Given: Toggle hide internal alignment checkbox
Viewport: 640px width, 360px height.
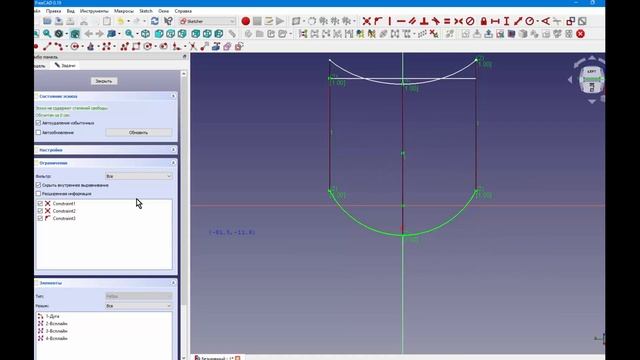Looking at the screenshot, I should [38, 185].
